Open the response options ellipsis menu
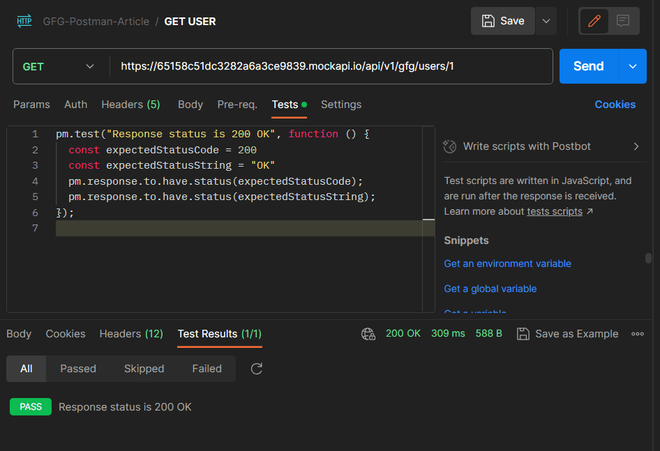This screenshot has width=660, height=451. (x=638, y=334)
